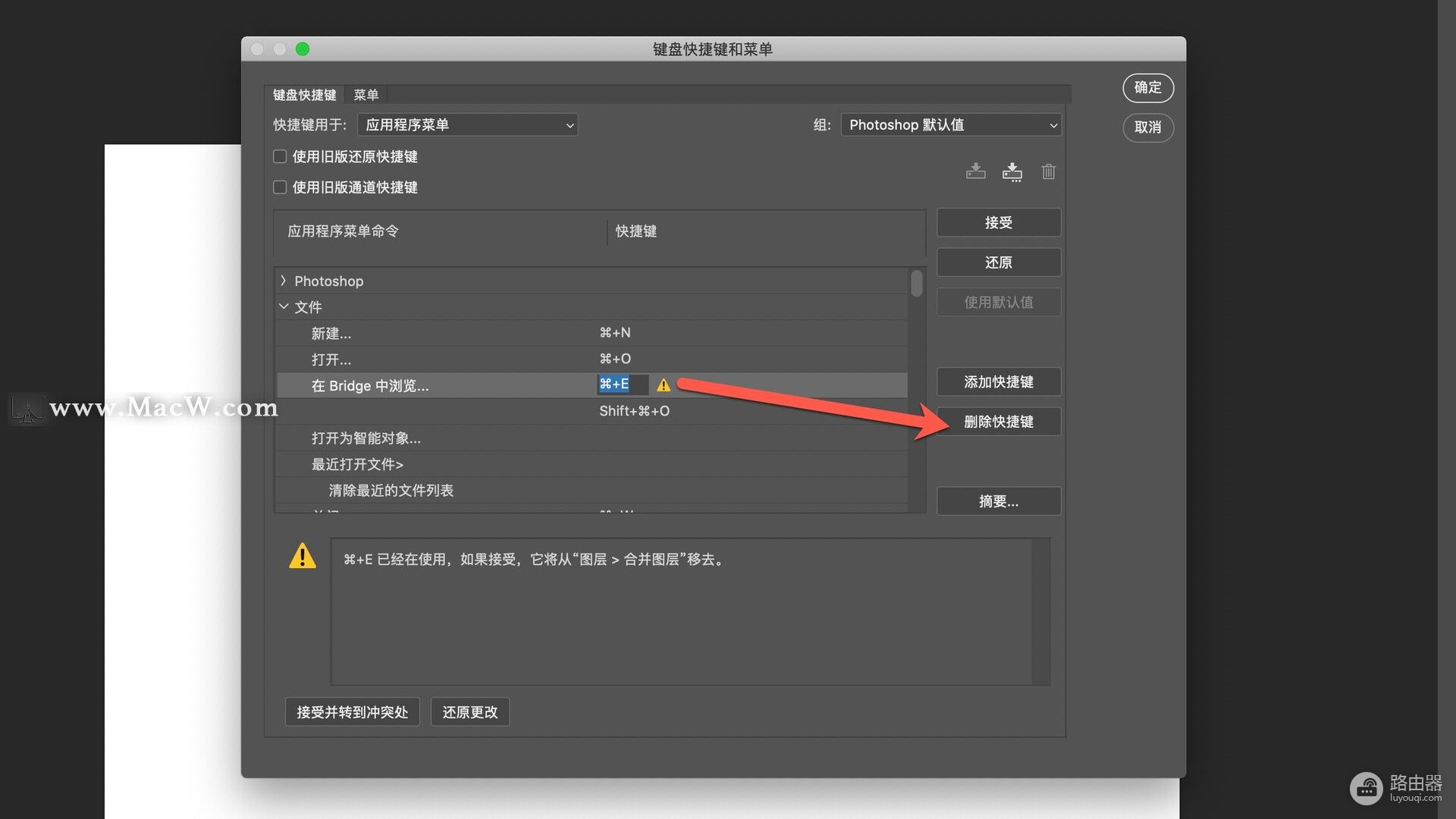
Task: Switch to the 菜单 tab
Action: [366, 95]
